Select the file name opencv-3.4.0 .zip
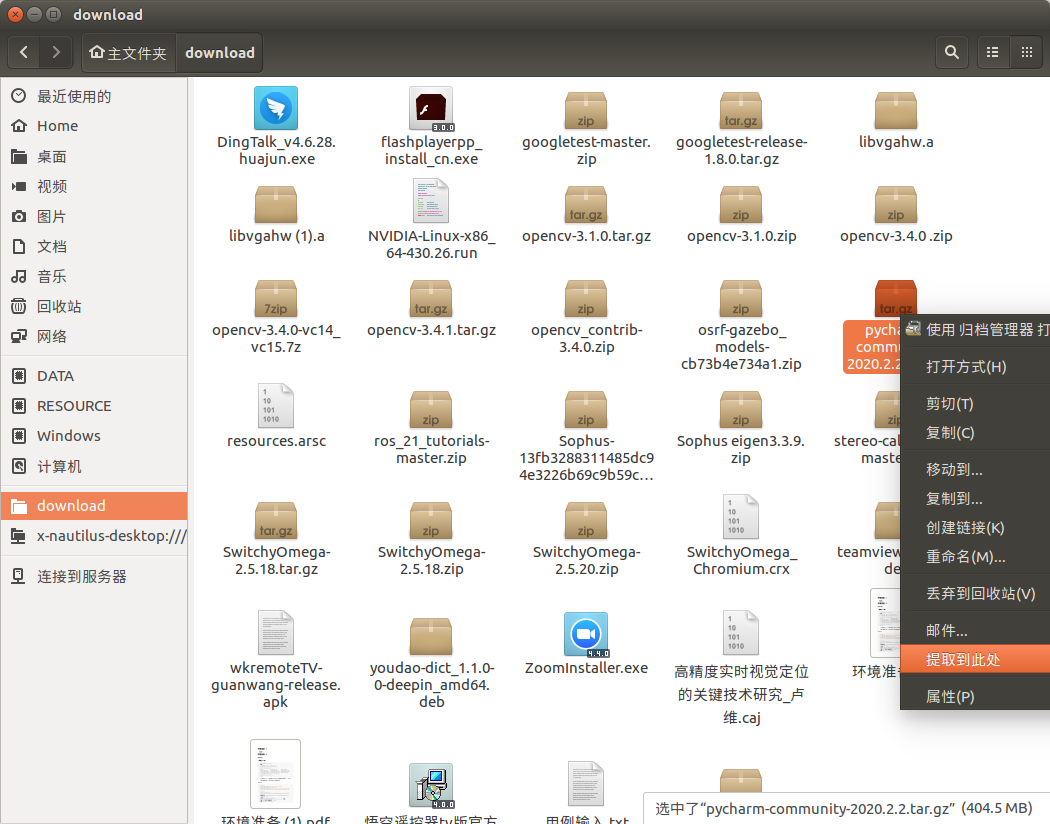This screenshot has width=1050, height=824. 896,236
